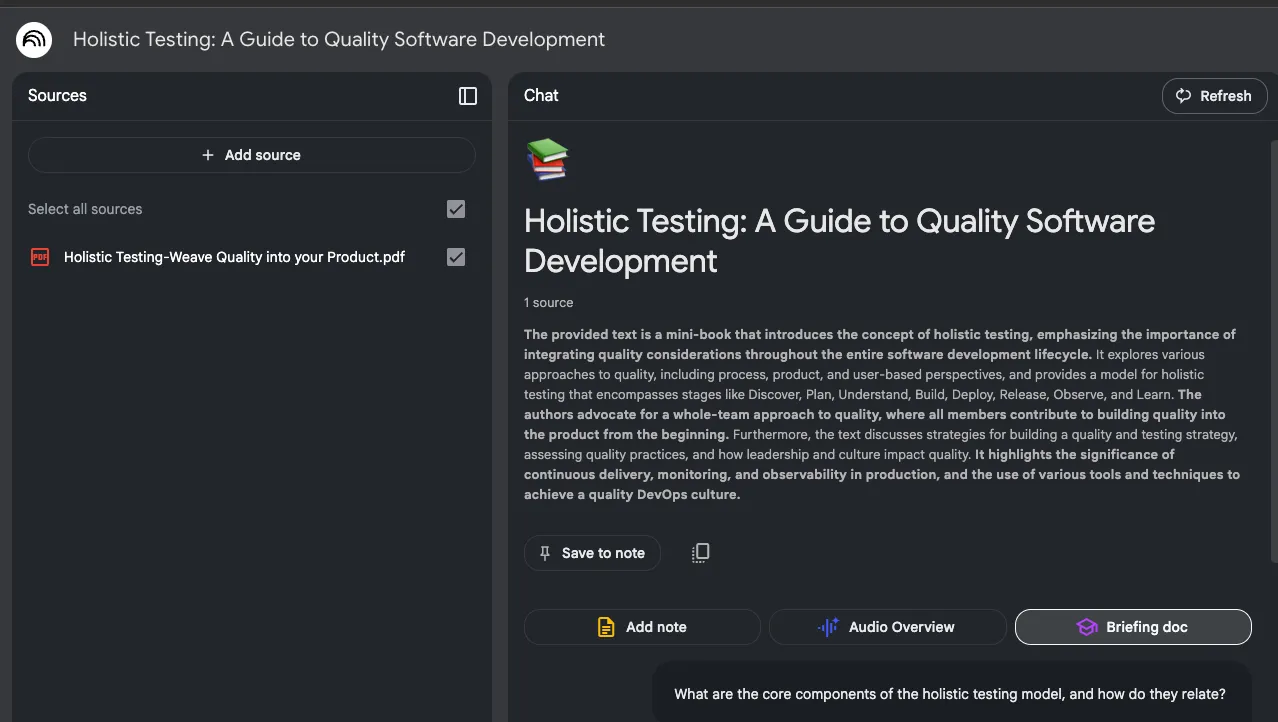Screen dimensions: 1278x722
Task: Click the suggested question about core components
Action: pyautogui.click(x=951, y=692)
